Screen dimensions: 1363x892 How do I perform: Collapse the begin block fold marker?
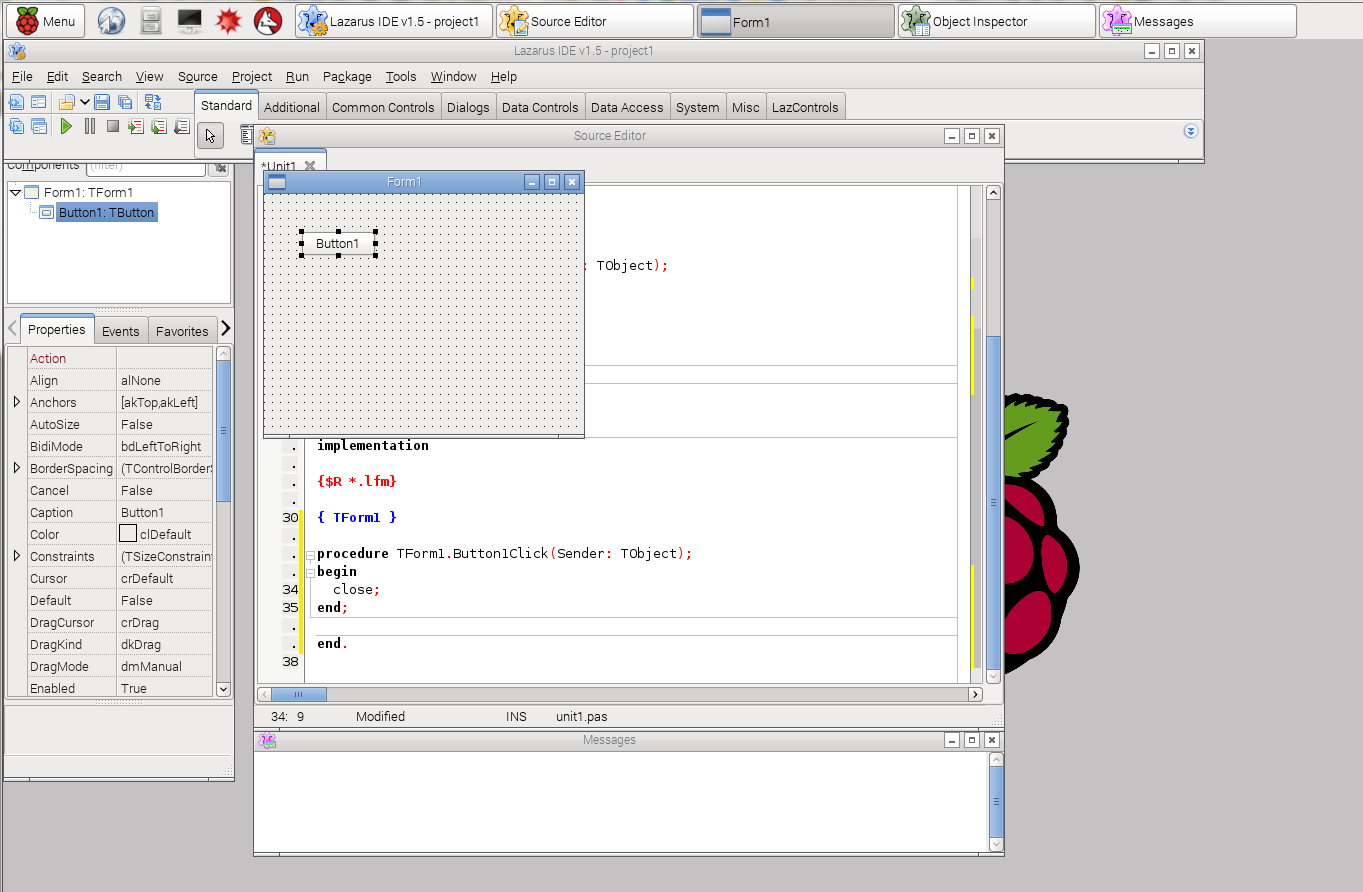point(310,572)
